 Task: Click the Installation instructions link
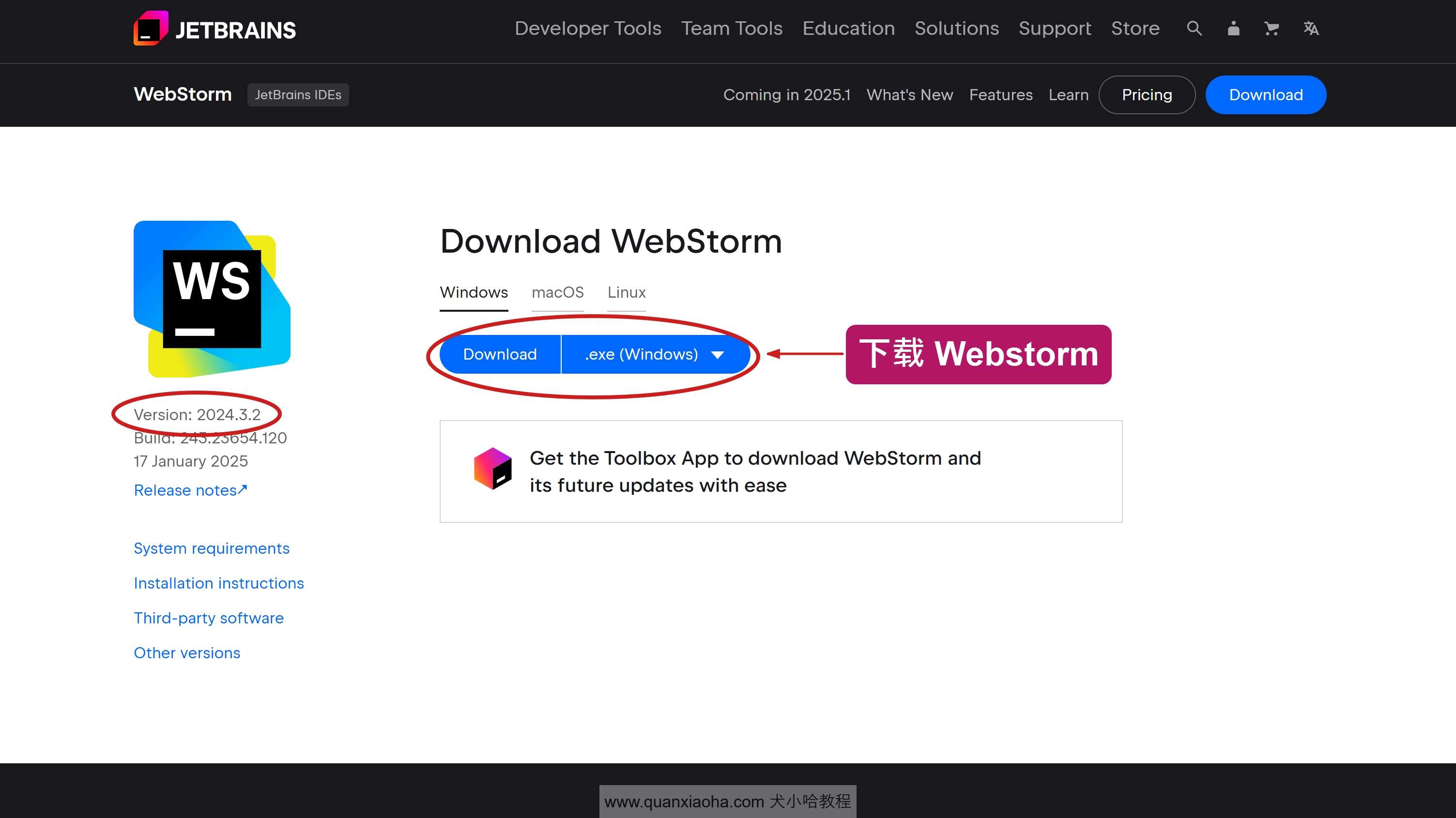219,583
